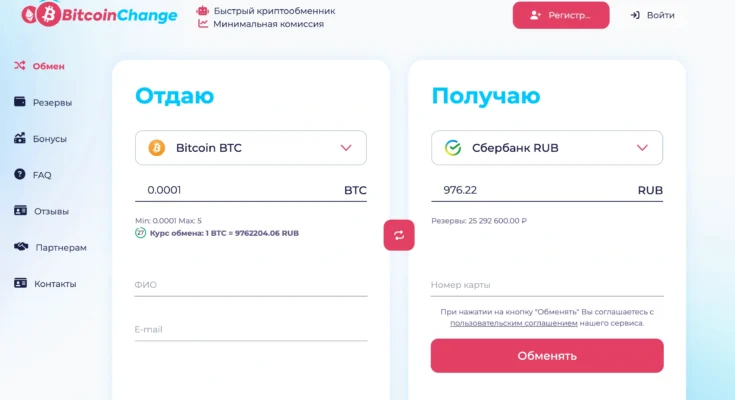Click the FAQ question mark icon

20,174
